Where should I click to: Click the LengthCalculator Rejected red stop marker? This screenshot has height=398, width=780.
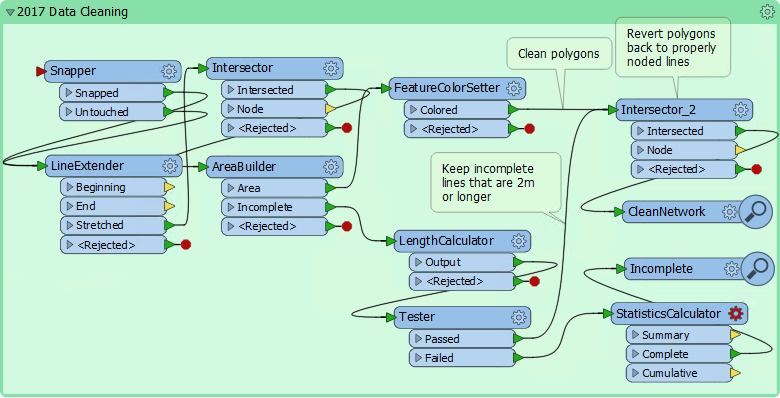(535, 282)
